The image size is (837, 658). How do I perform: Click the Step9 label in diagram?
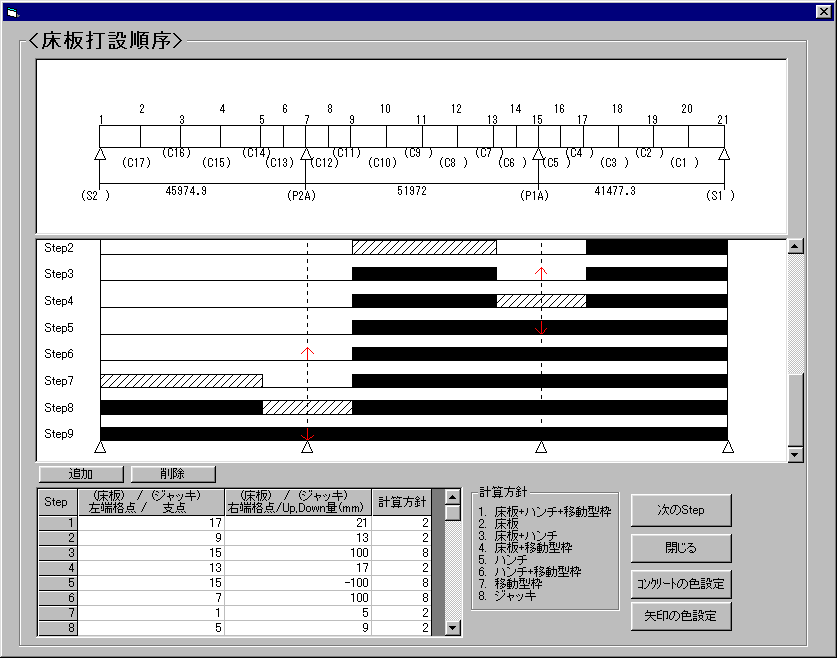pyautogui.click(x=59, y=434)
